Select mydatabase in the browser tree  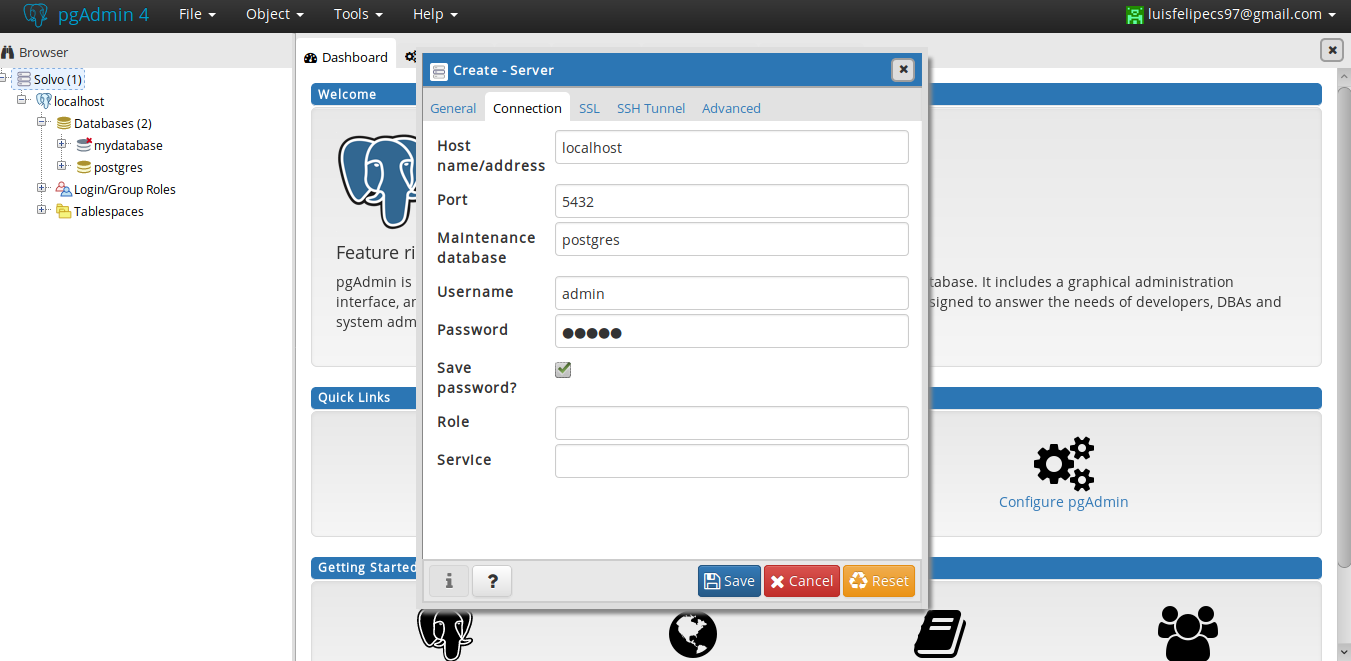point(128,145)
